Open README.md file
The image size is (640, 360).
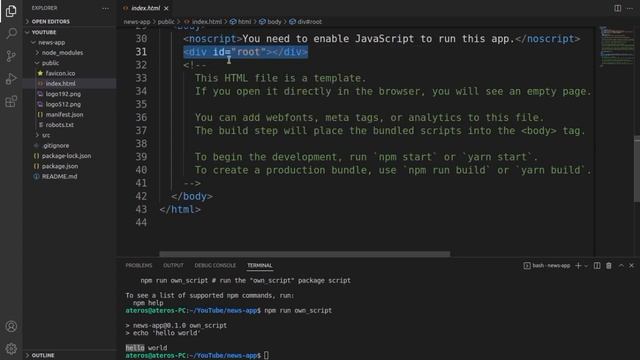(59, 176)
